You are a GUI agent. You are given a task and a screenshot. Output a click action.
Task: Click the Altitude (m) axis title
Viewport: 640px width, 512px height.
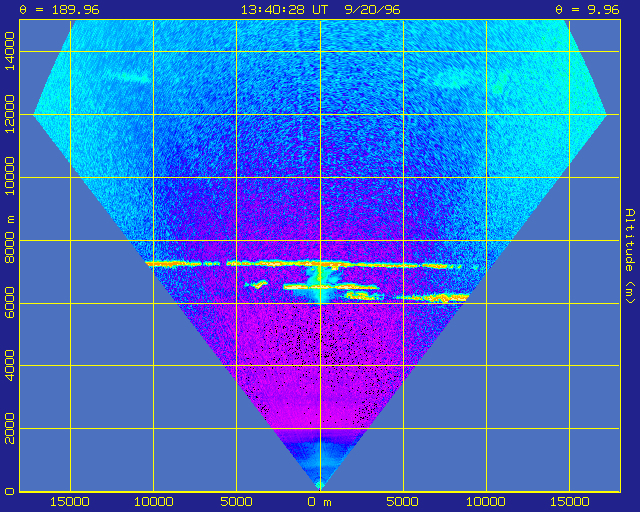tap(630, 256)
